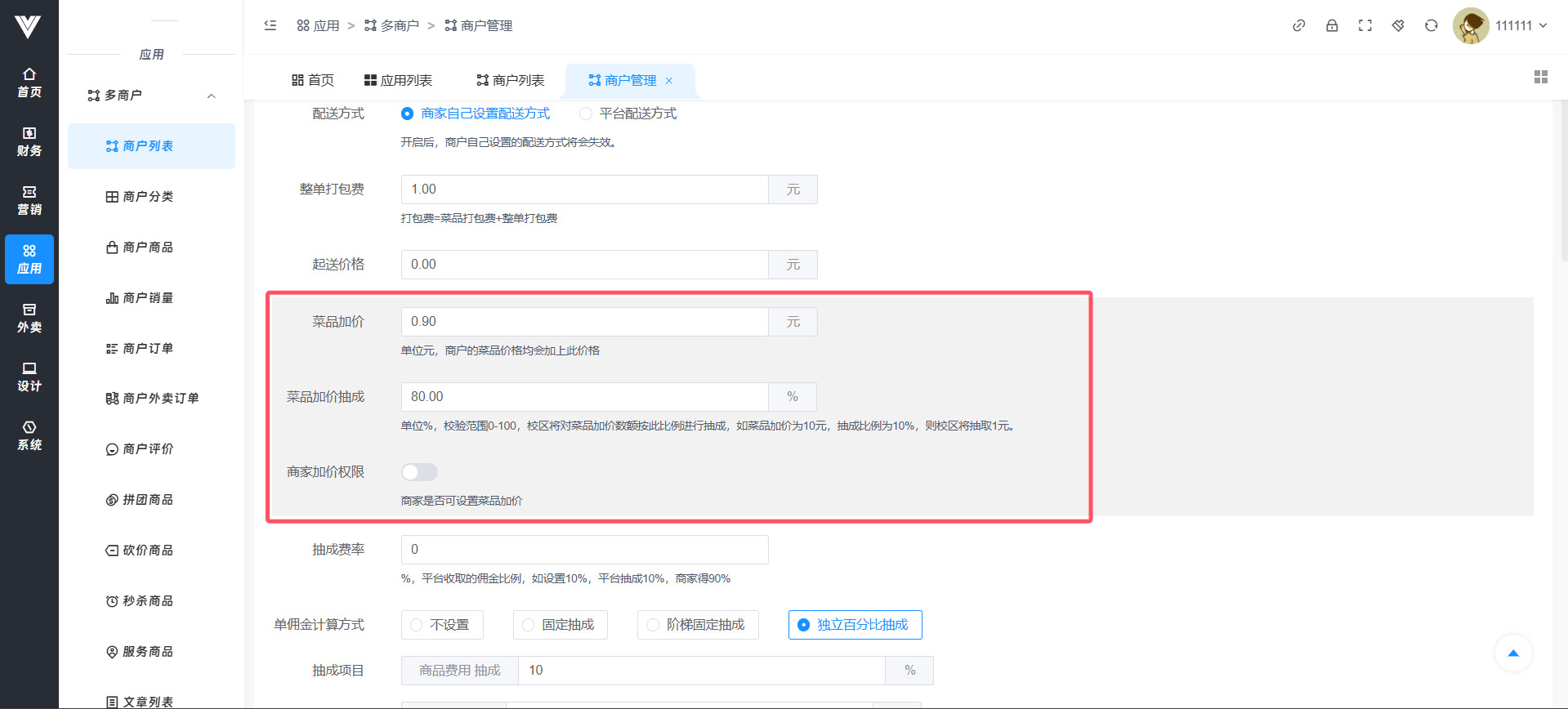This screenshot has width=1568, height=709.
Task: Open the tab options grid menu
Action: [x=1540, y=77]
